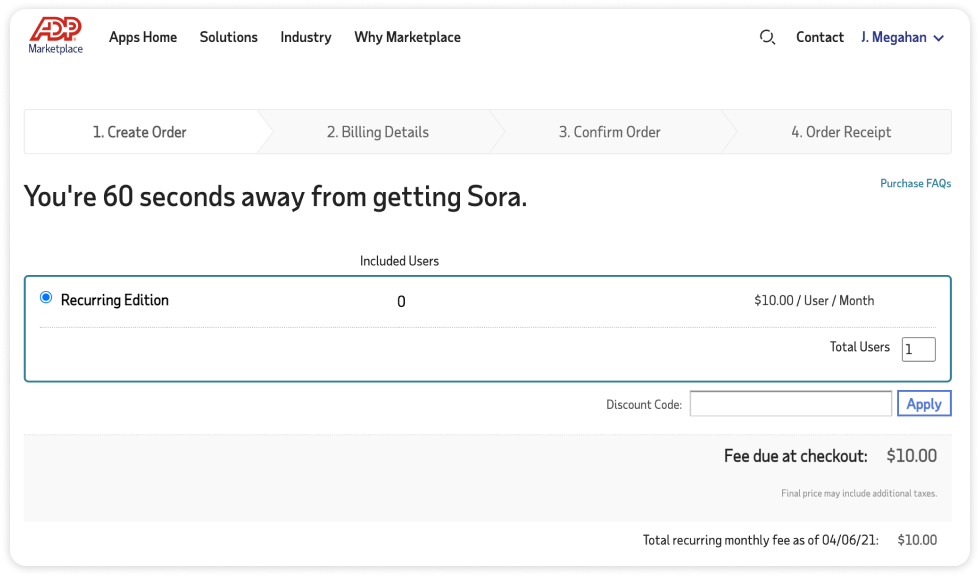
Task: Open the Solutions menu item
Action: [x=228, y=37]
